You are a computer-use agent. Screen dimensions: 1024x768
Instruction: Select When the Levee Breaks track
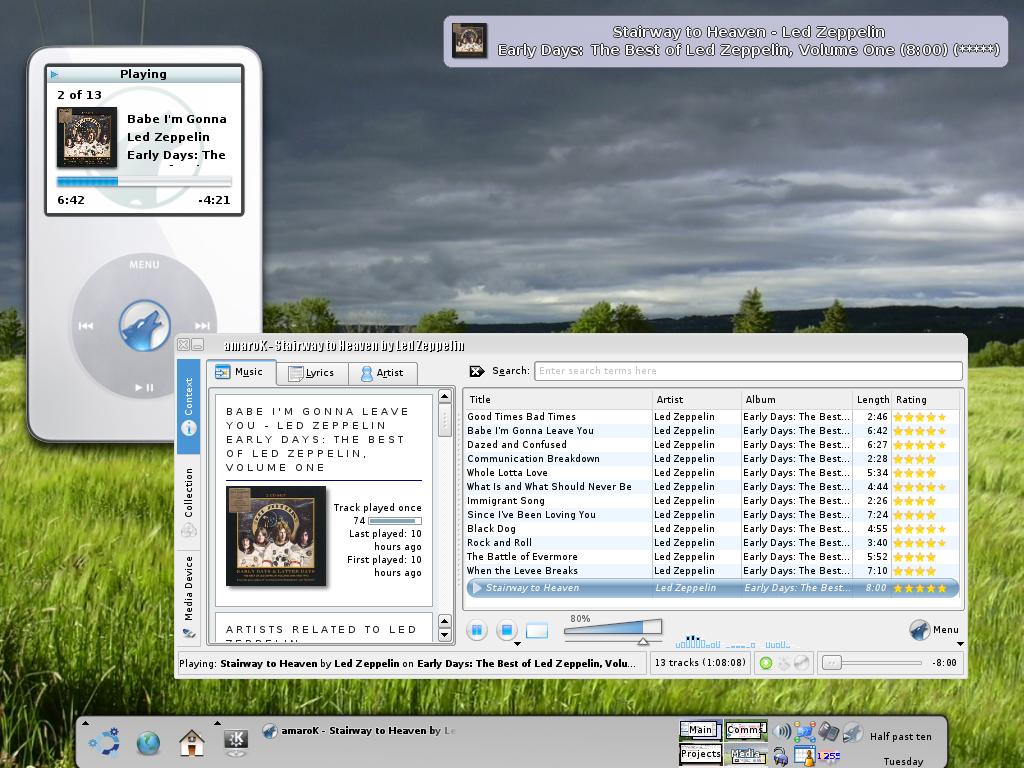click(712, 571)
